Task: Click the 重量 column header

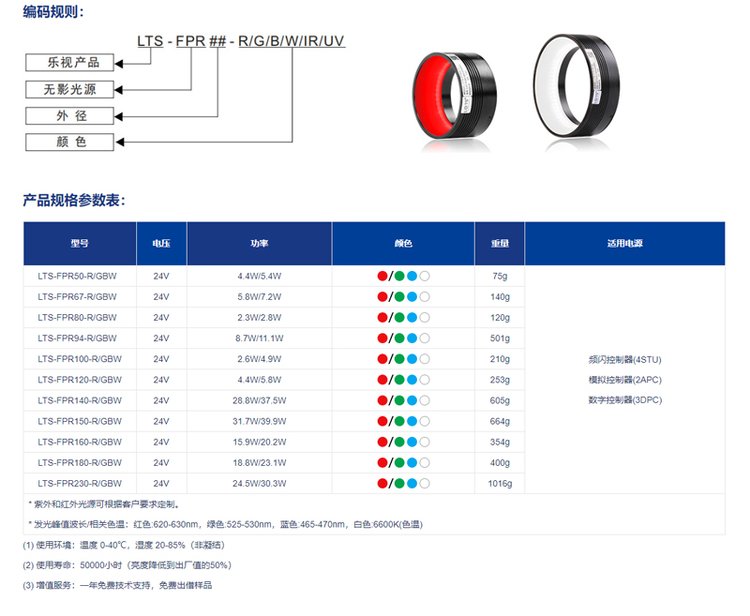Action: click(500, 244)
